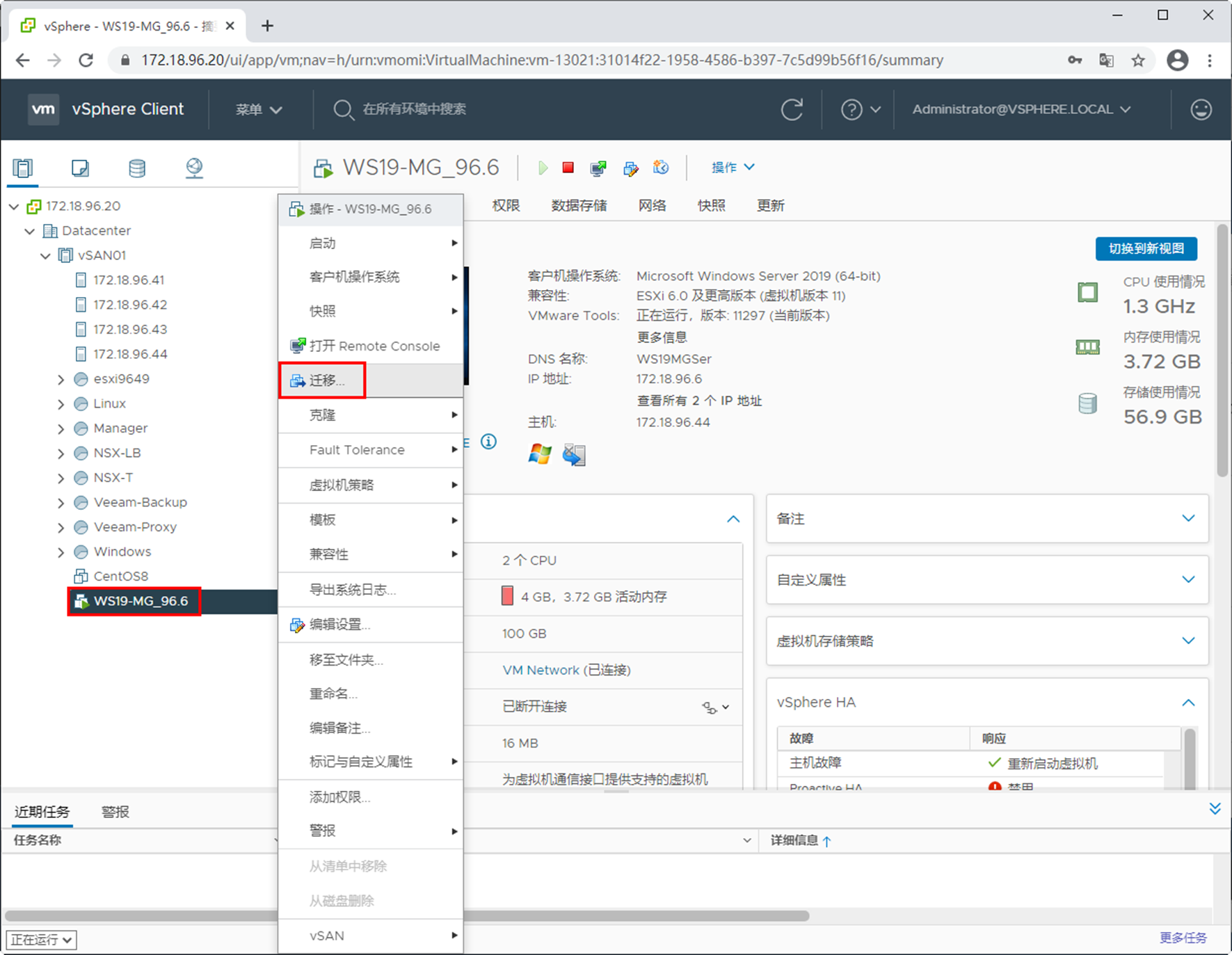Switch to the 数据存储 tab

[579, 206]
